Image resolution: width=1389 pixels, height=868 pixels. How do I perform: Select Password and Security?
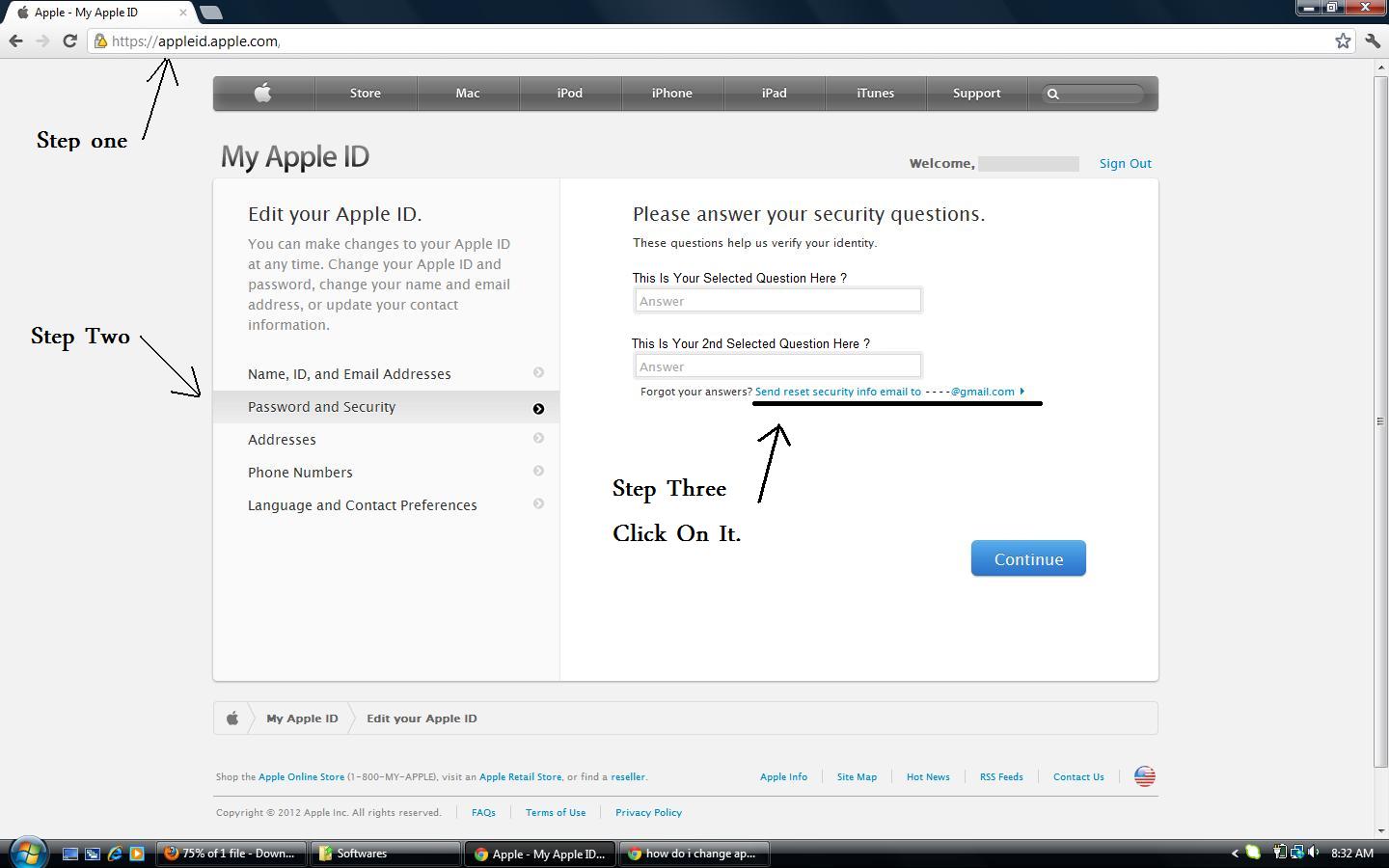(x=386, y=407)
